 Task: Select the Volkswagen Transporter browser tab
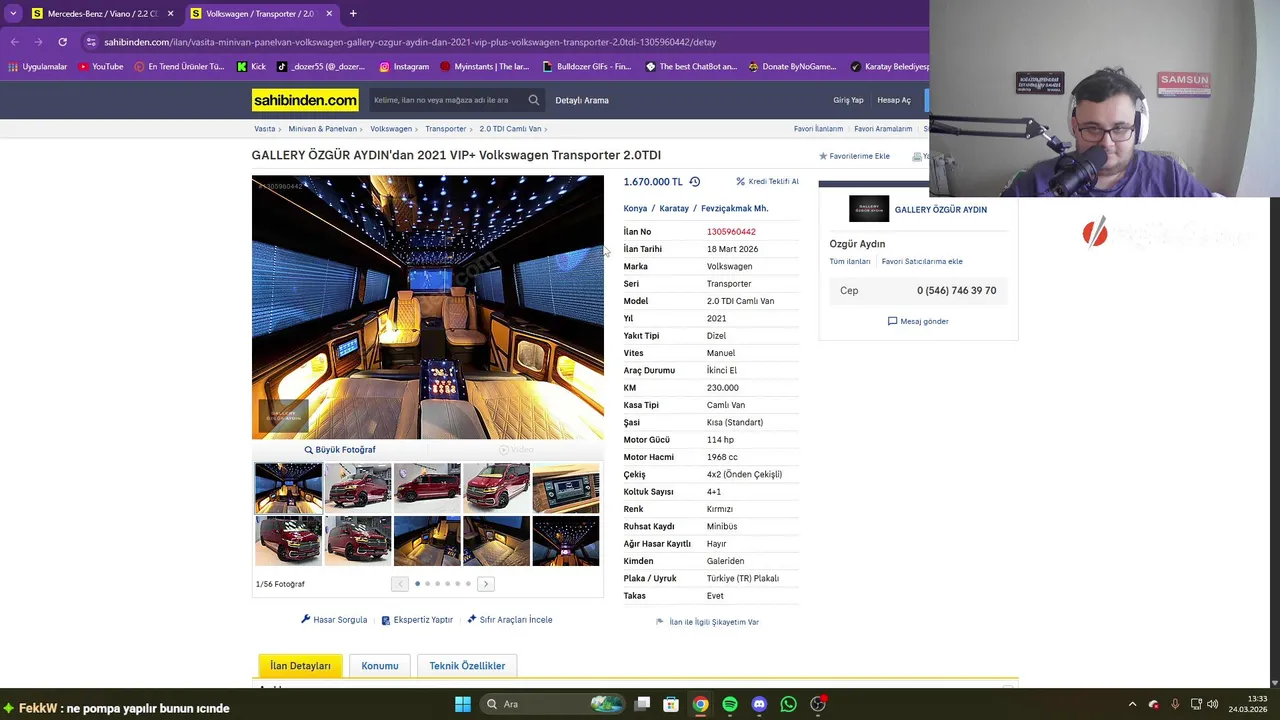(x=260, y=13)
